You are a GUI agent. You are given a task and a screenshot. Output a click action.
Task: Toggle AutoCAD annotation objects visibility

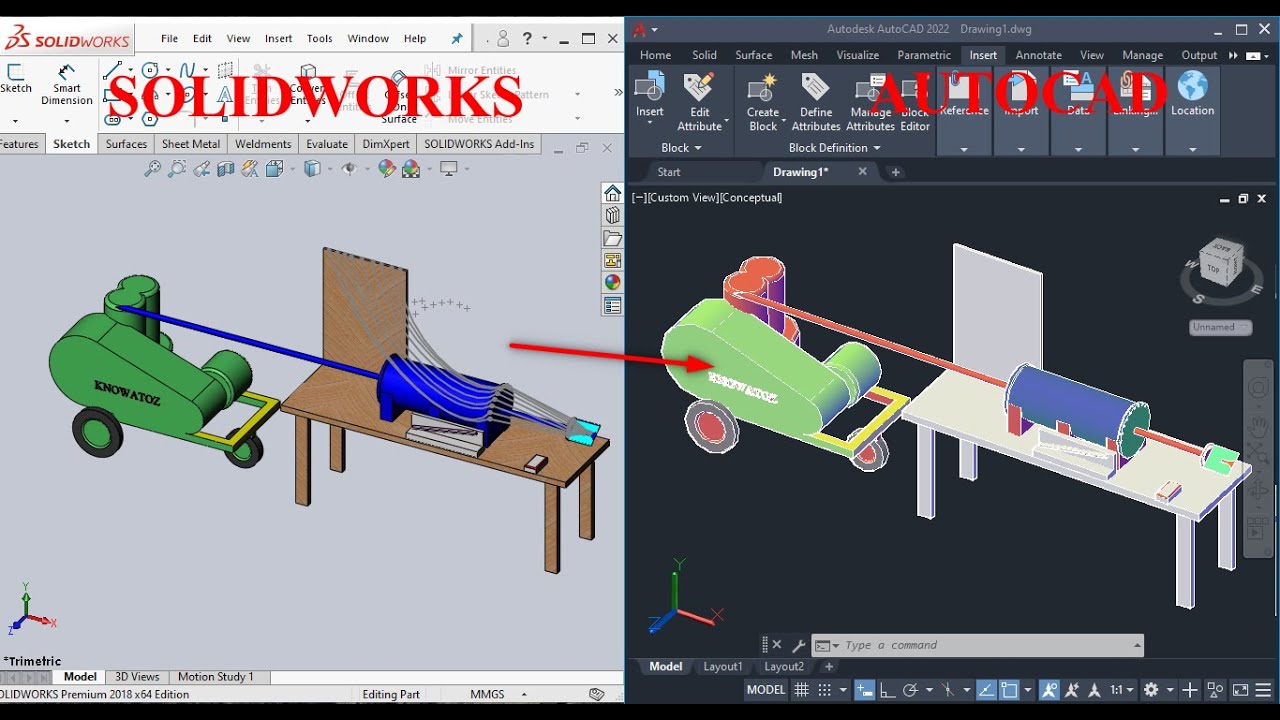point(1049,690)
